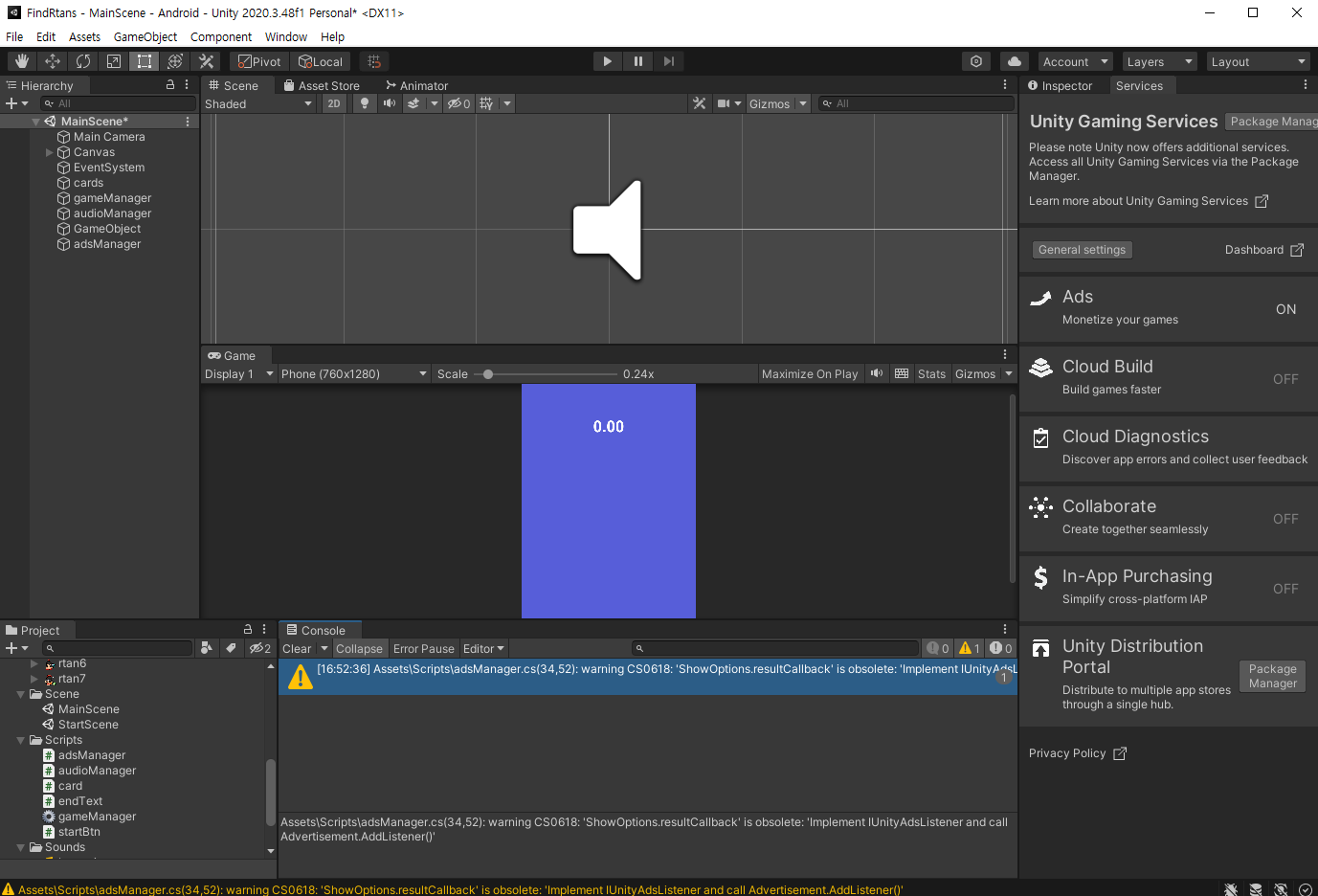Click the auto-generate lighting icon in status bar
1318x896 pixels.
(x=1281, y=889)
